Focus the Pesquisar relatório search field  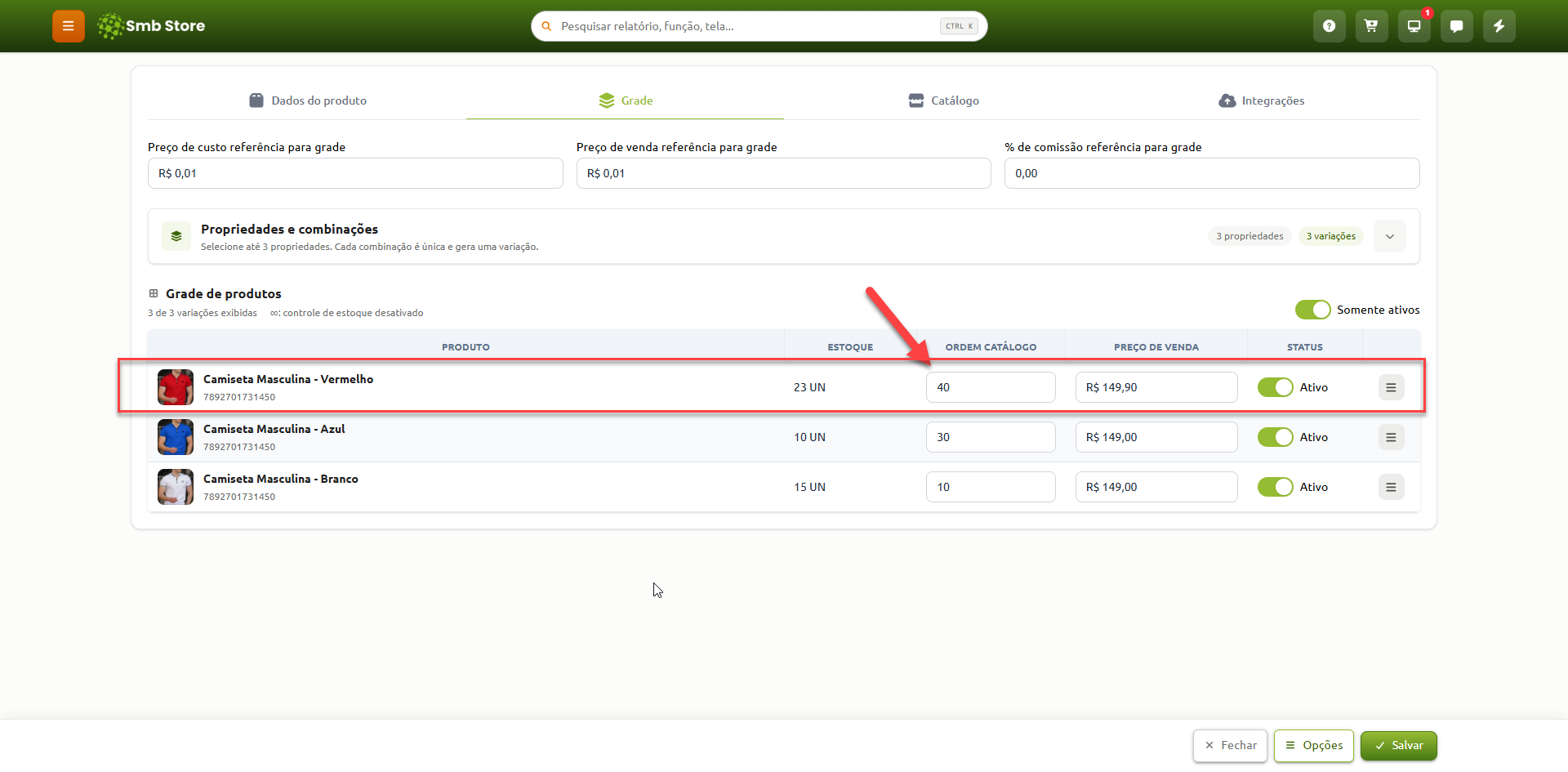(x=759, y=26)
